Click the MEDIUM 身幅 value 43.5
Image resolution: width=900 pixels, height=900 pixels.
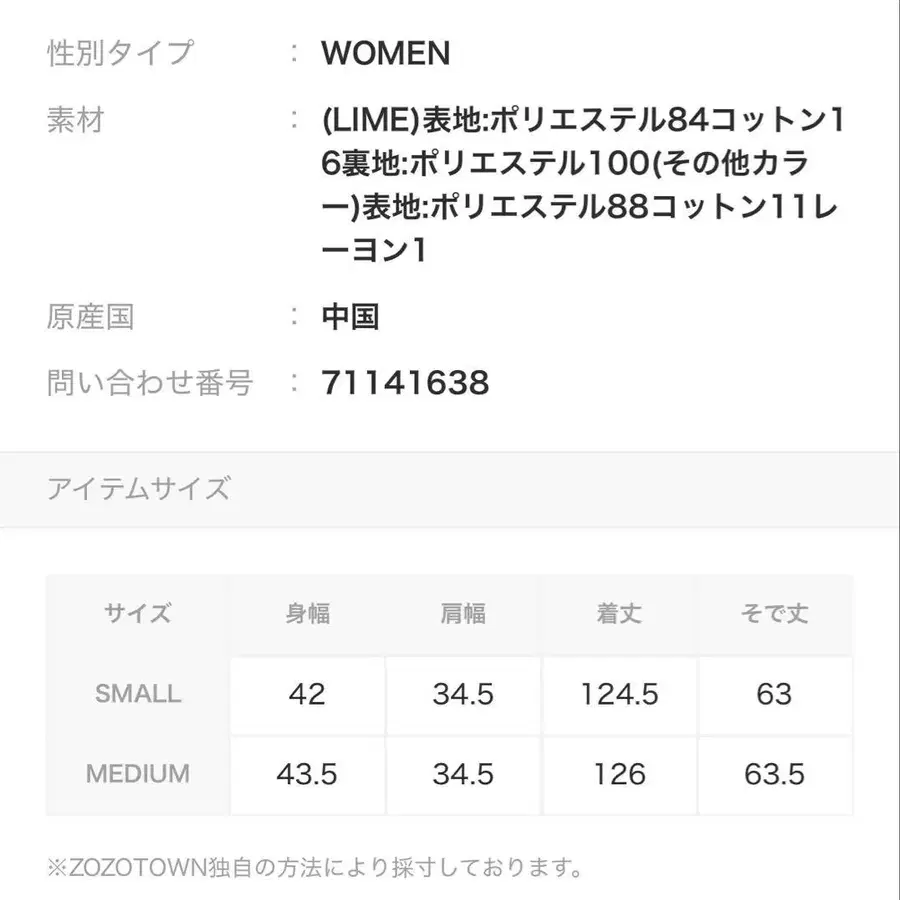coord(307,774)
